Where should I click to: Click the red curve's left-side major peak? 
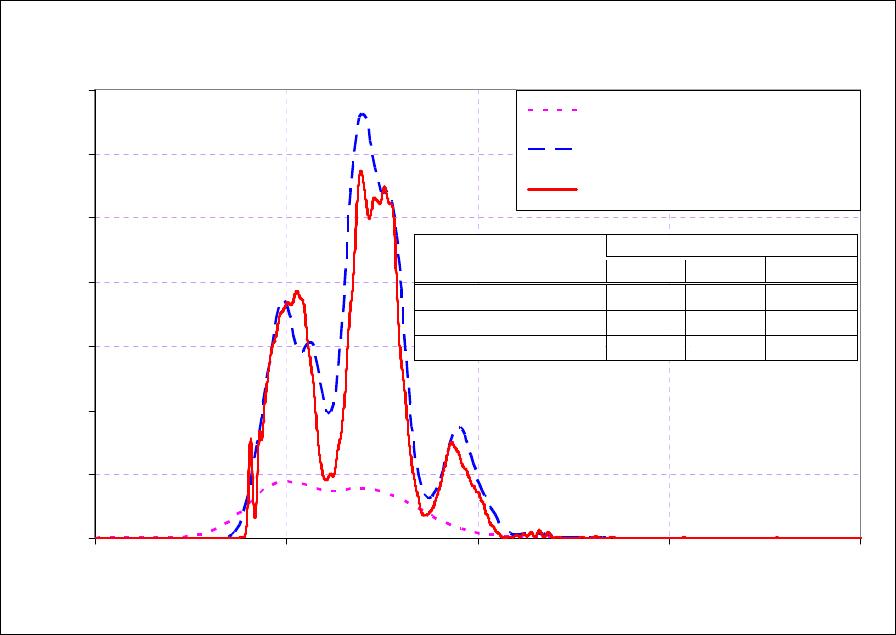coord(297,291)
